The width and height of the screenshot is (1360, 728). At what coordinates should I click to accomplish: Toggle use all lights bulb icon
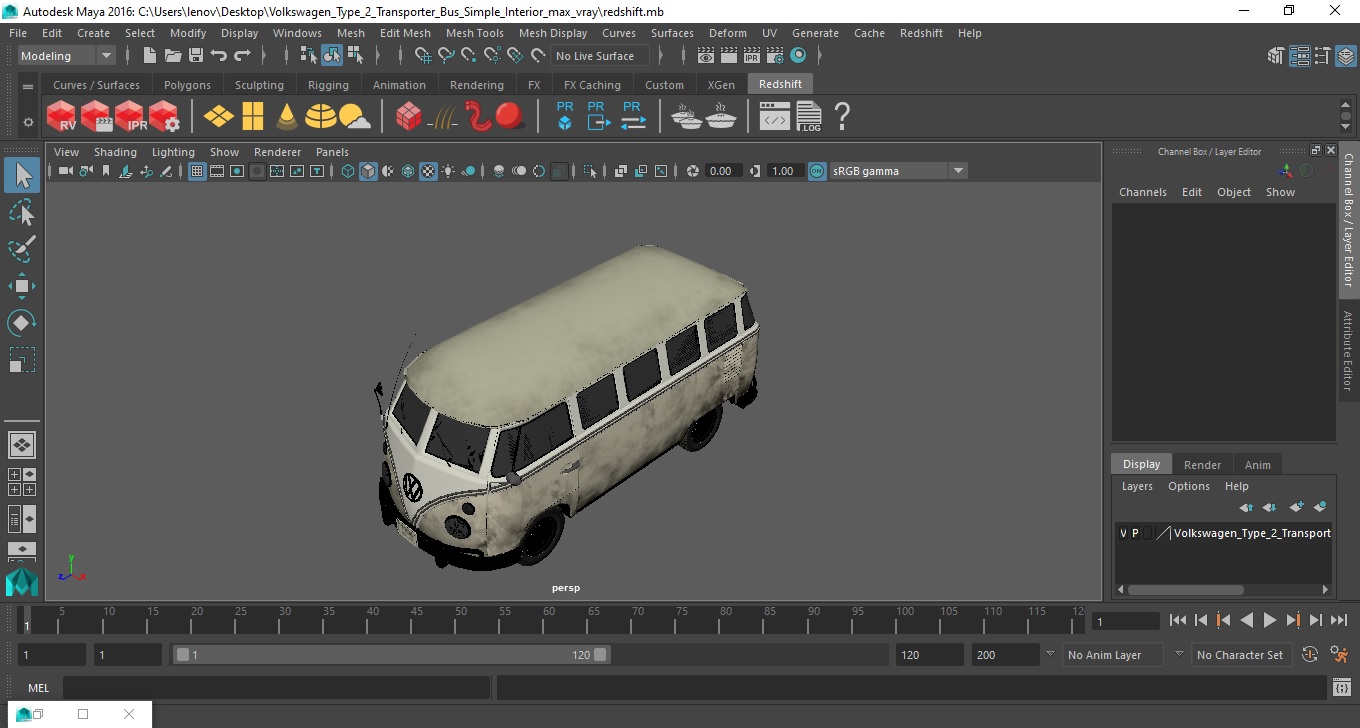pyautogui.click(x=448, y=171)
